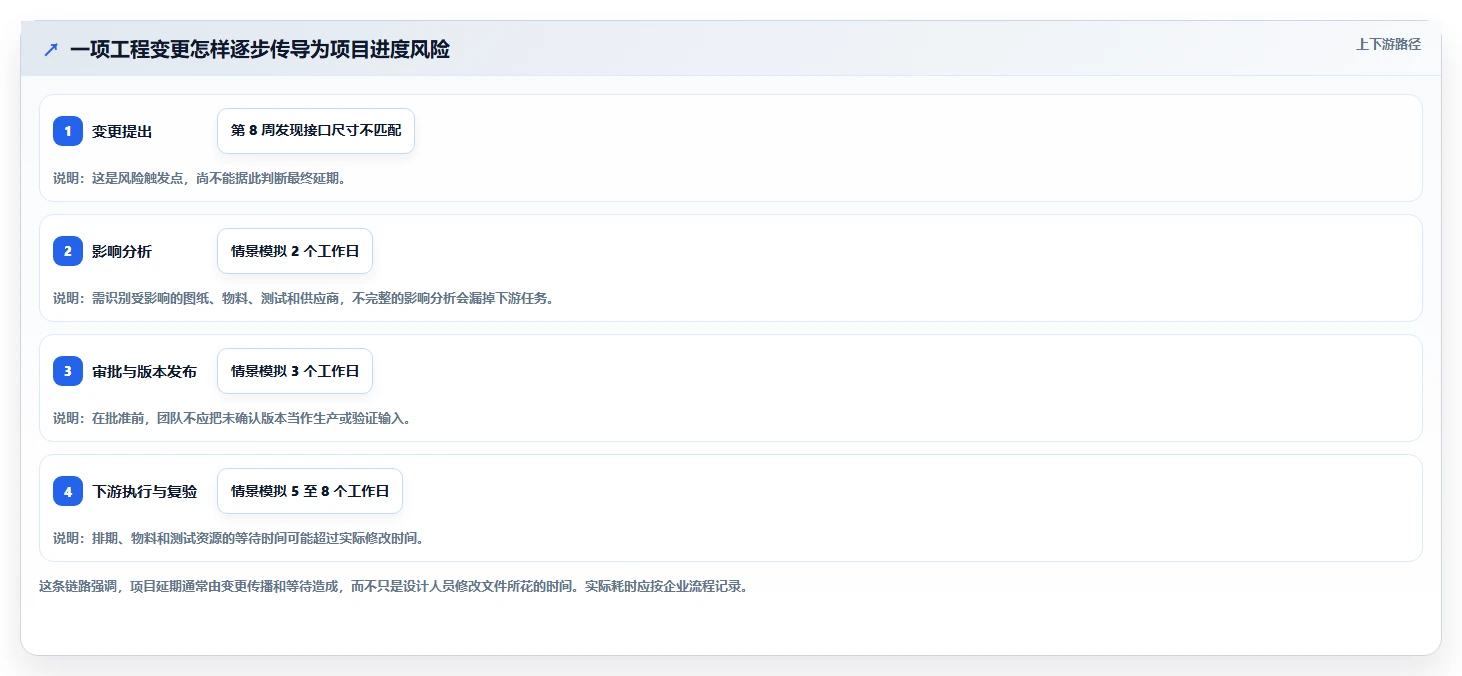Click the title 一项工程变更怎样逐步传导为项目进度风险
This screenshot has height=676, width=1462.
(x=260, y=49)
